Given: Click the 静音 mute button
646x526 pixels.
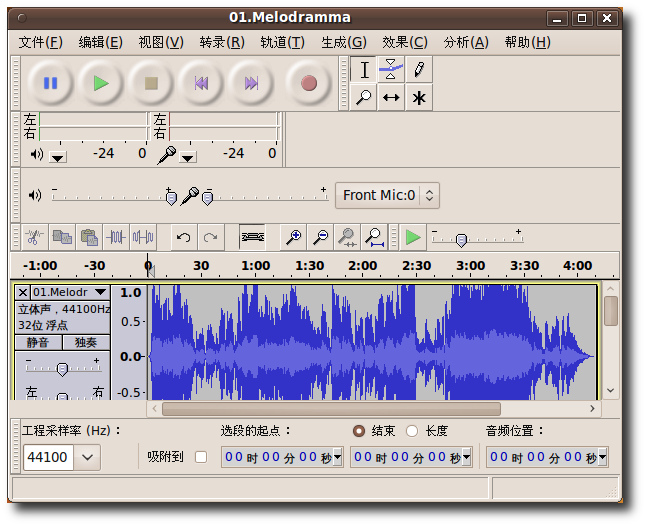Looking at the screenshot, I should tap(38, 342).
